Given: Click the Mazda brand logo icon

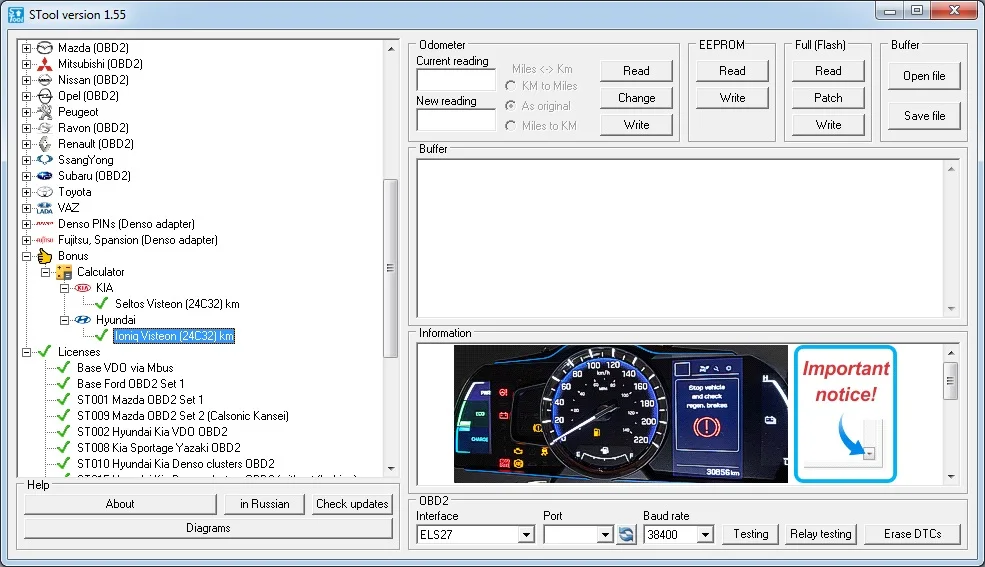Looking at the screenshot, I should coord(44,48).
